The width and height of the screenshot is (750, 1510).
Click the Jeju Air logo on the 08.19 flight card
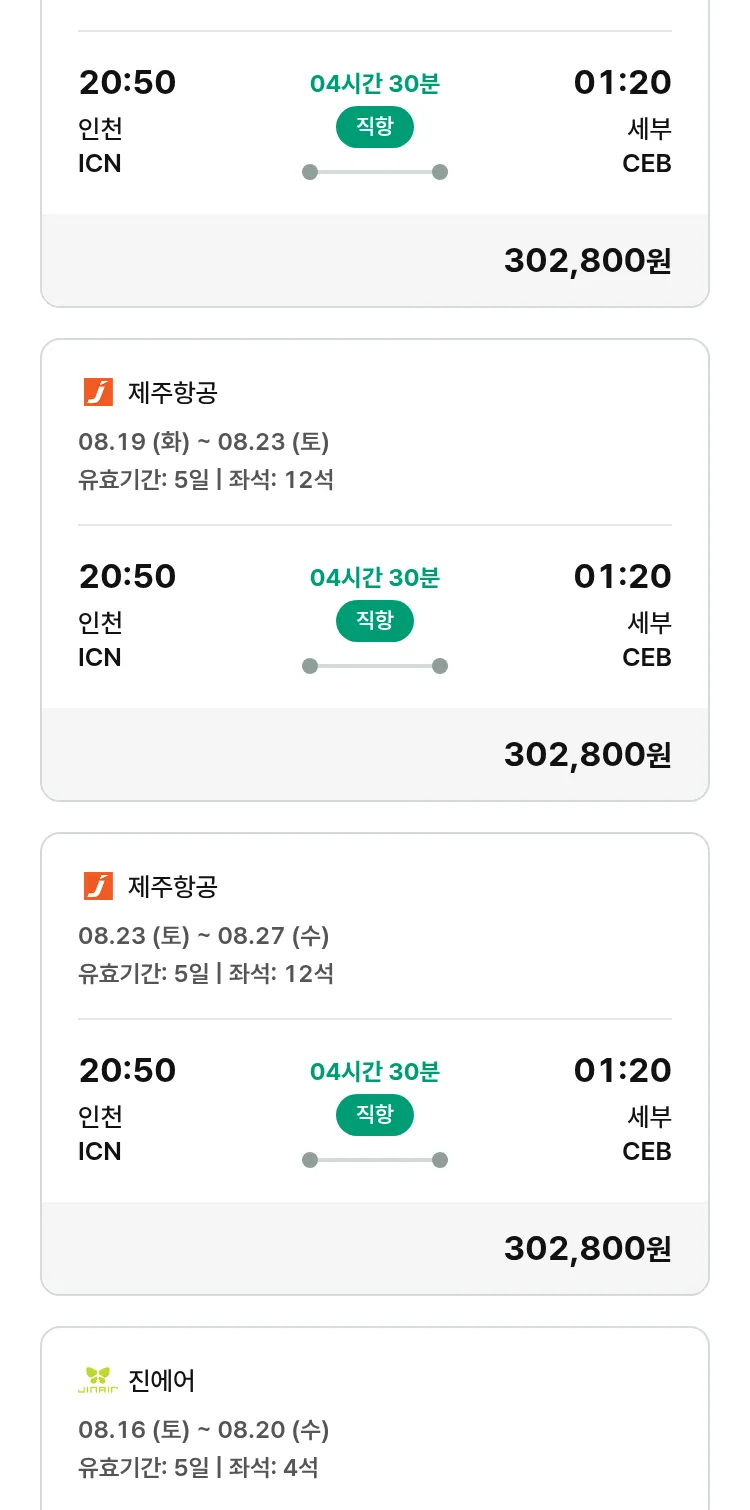pyautogui.click(x=98, y=393)
